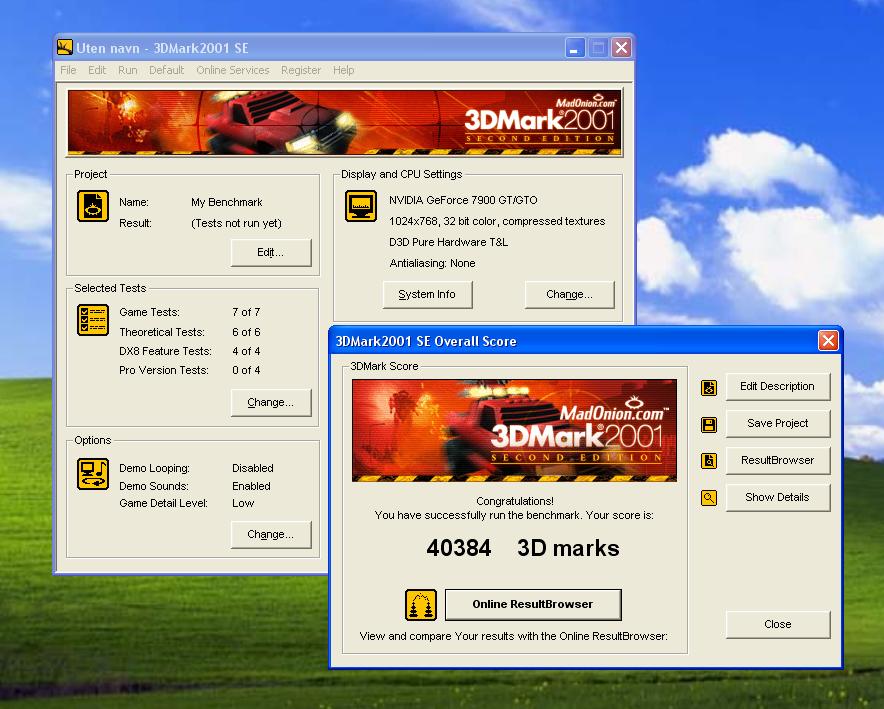Click the 40384 score value

[x=459, y=548]
